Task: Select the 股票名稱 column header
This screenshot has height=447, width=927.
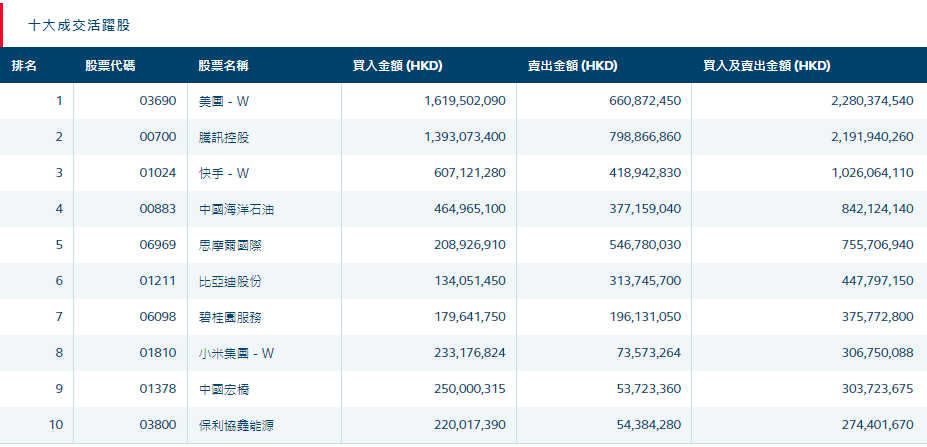Action: (x=223, y=66)
